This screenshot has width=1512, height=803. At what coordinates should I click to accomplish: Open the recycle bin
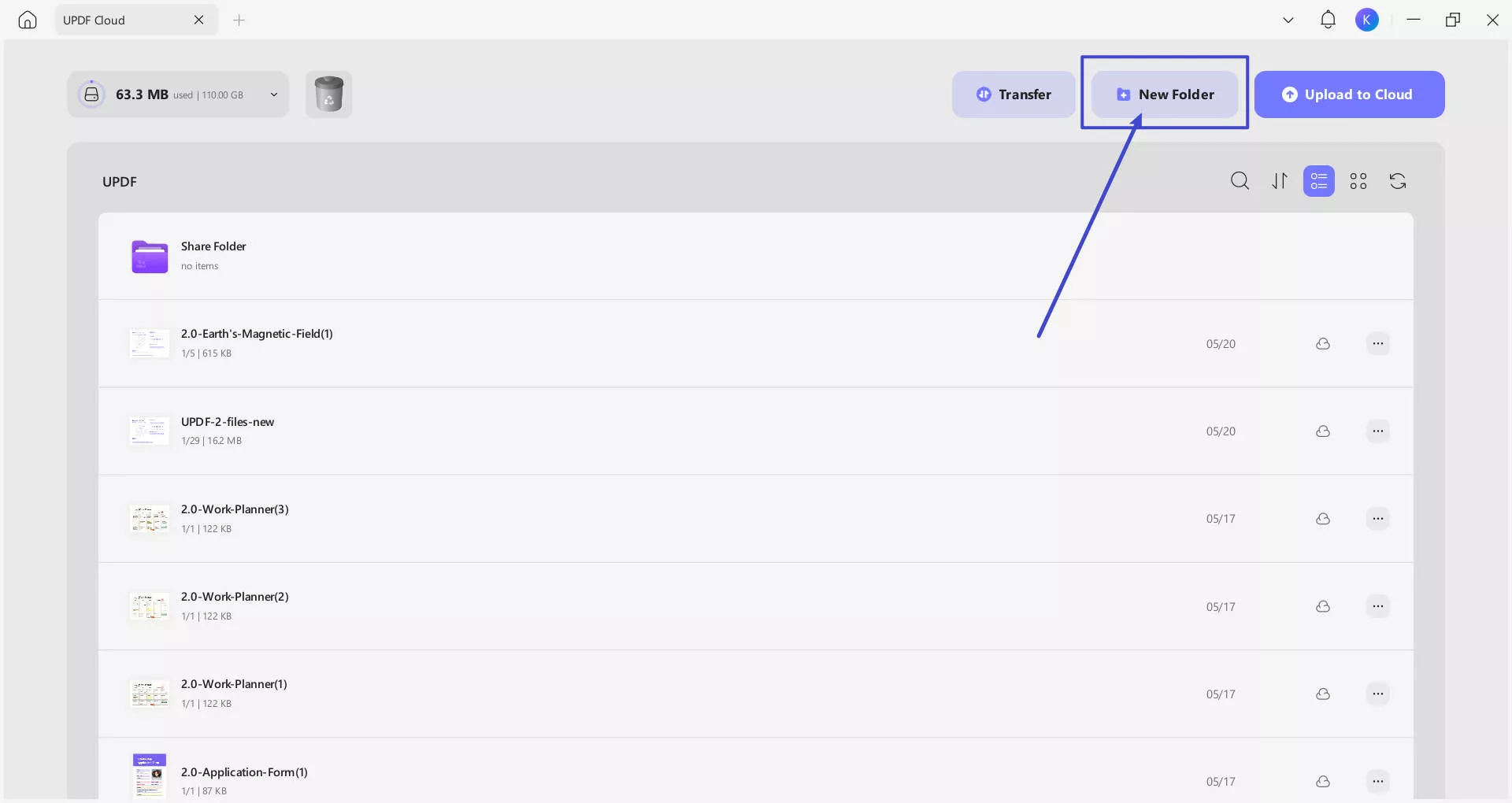(x=329, y=94)
